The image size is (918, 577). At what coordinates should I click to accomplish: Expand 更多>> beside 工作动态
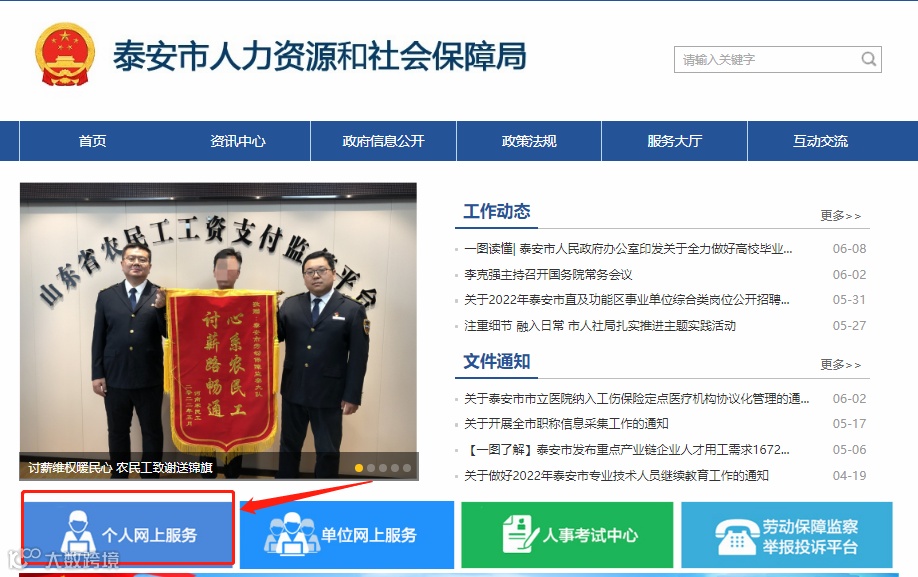841,216
